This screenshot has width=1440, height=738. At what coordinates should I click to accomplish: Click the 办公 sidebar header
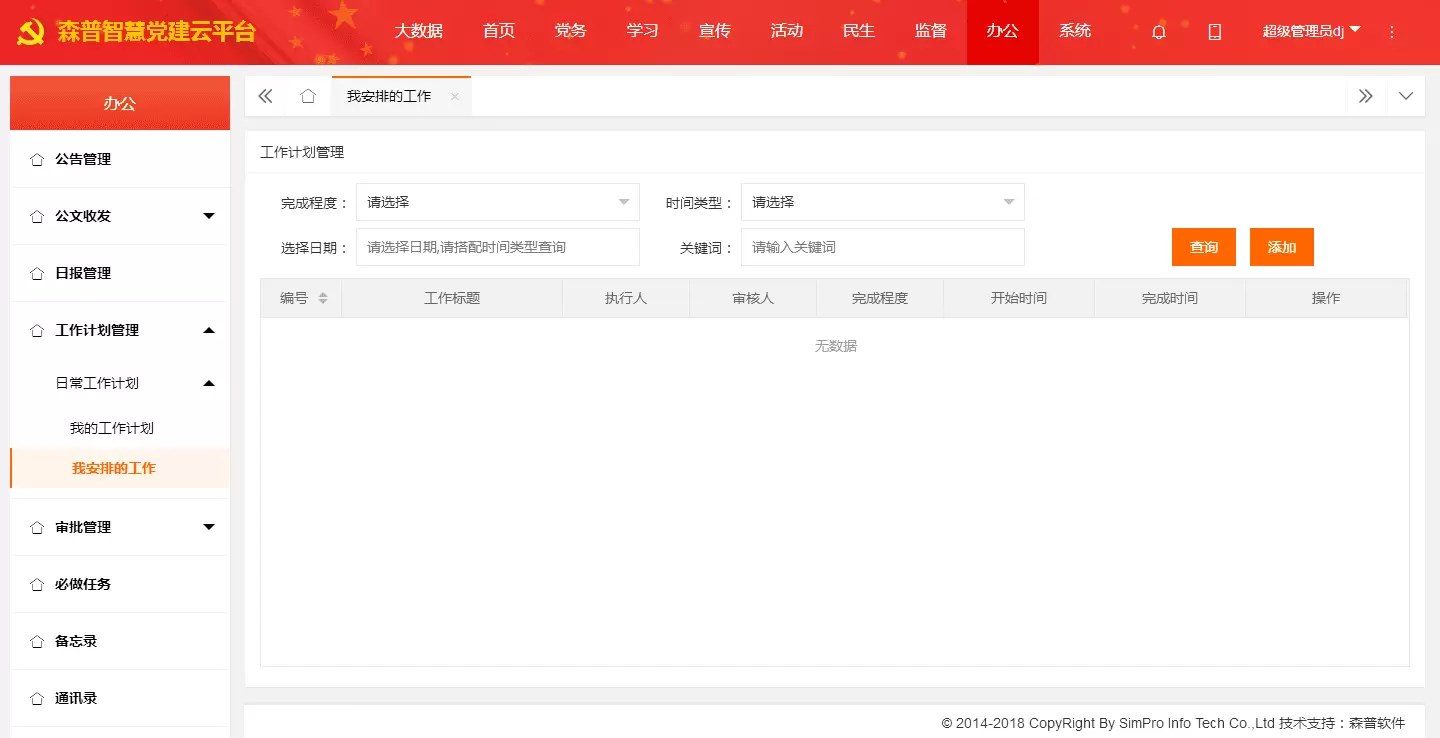120,103
